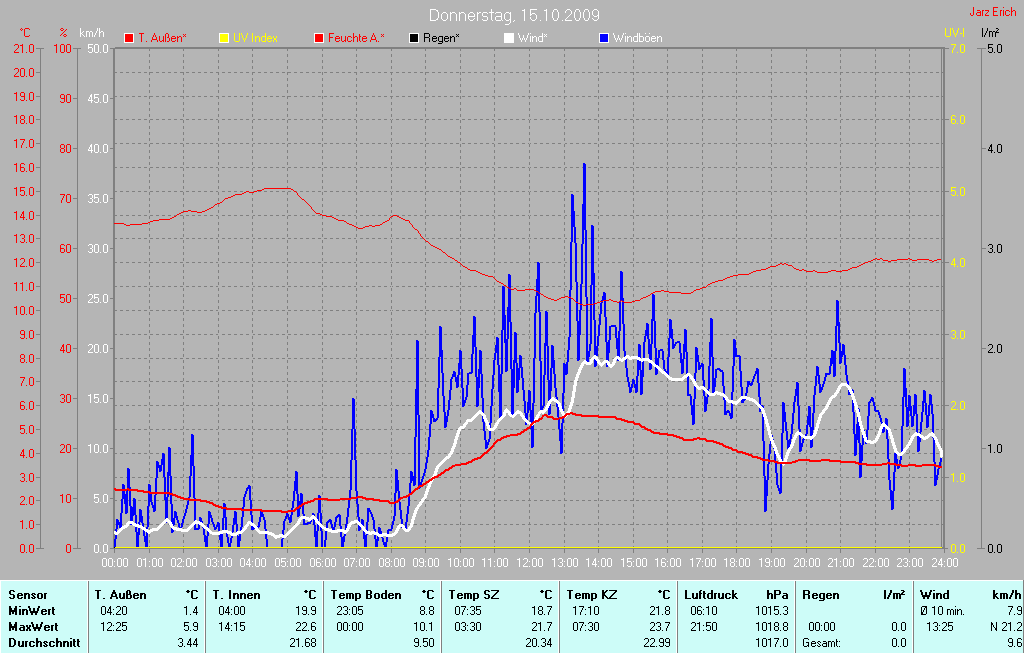The height and width of the screenshot is (653, 1024).
Task: Click the '24:00' x-axis time label
Action: coord(944,562)
